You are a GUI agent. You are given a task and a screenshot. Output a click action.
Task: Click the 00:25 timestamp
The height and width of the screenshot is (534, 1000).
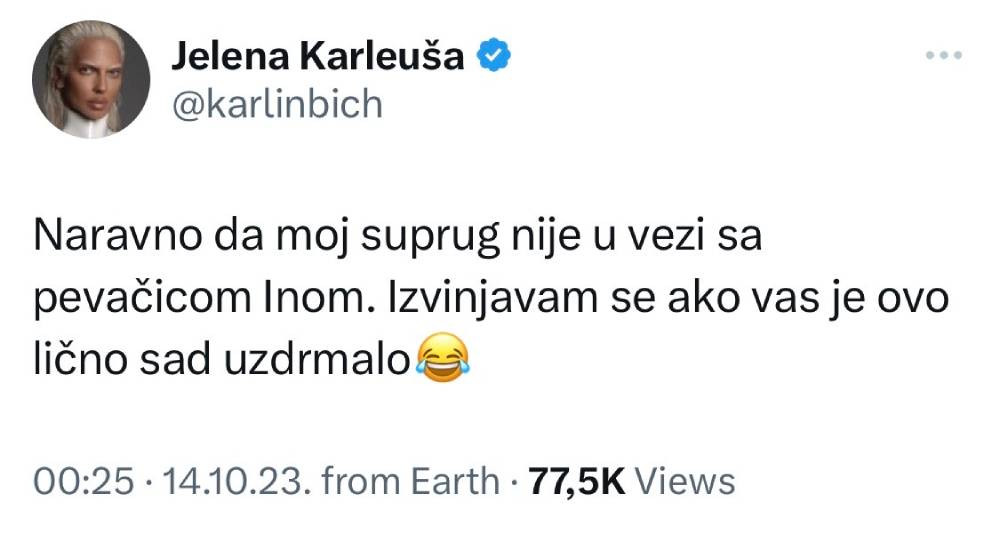[x=83, y=481]
